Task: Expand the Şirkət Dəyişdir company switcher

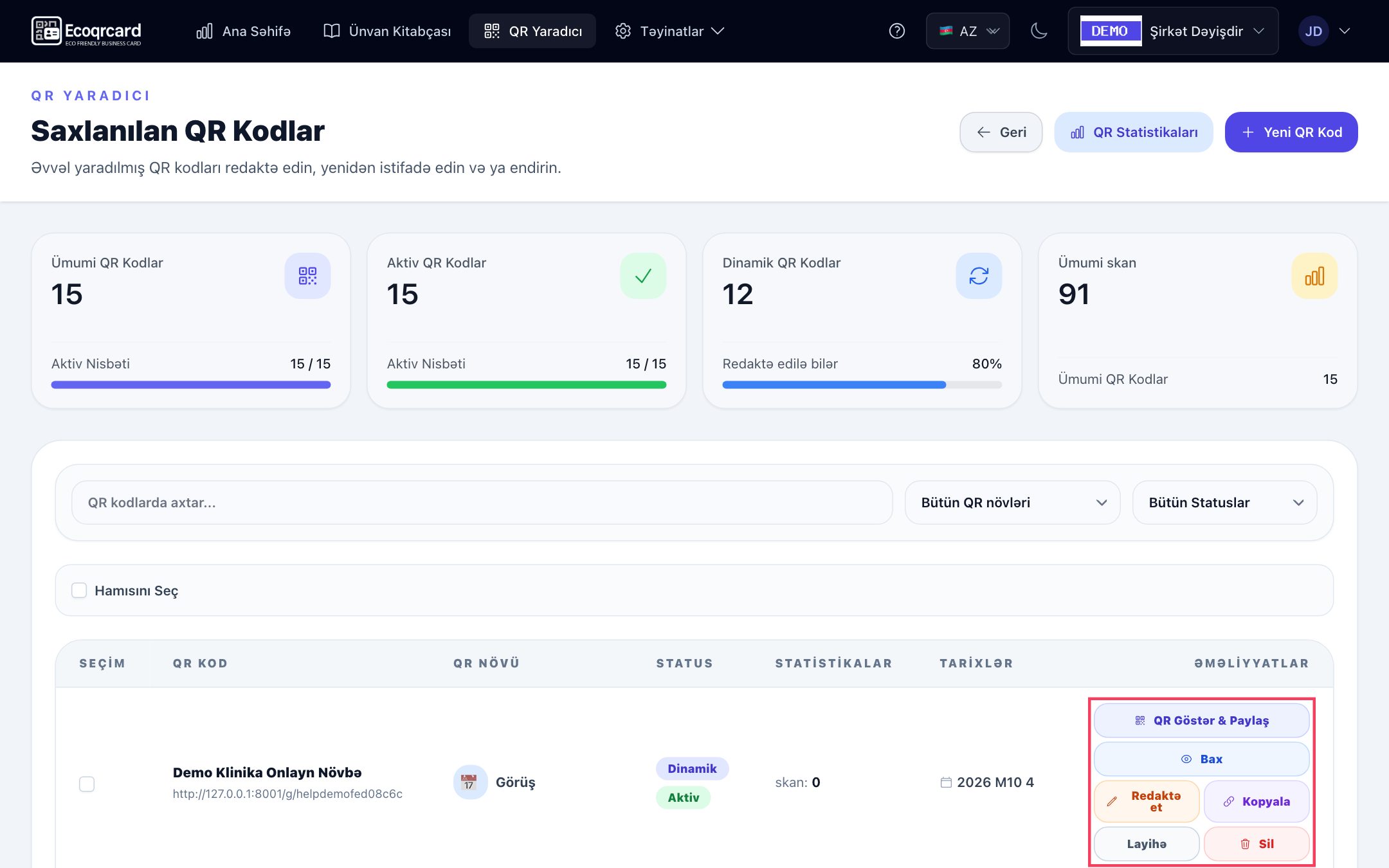Action: coord(1173,31)
